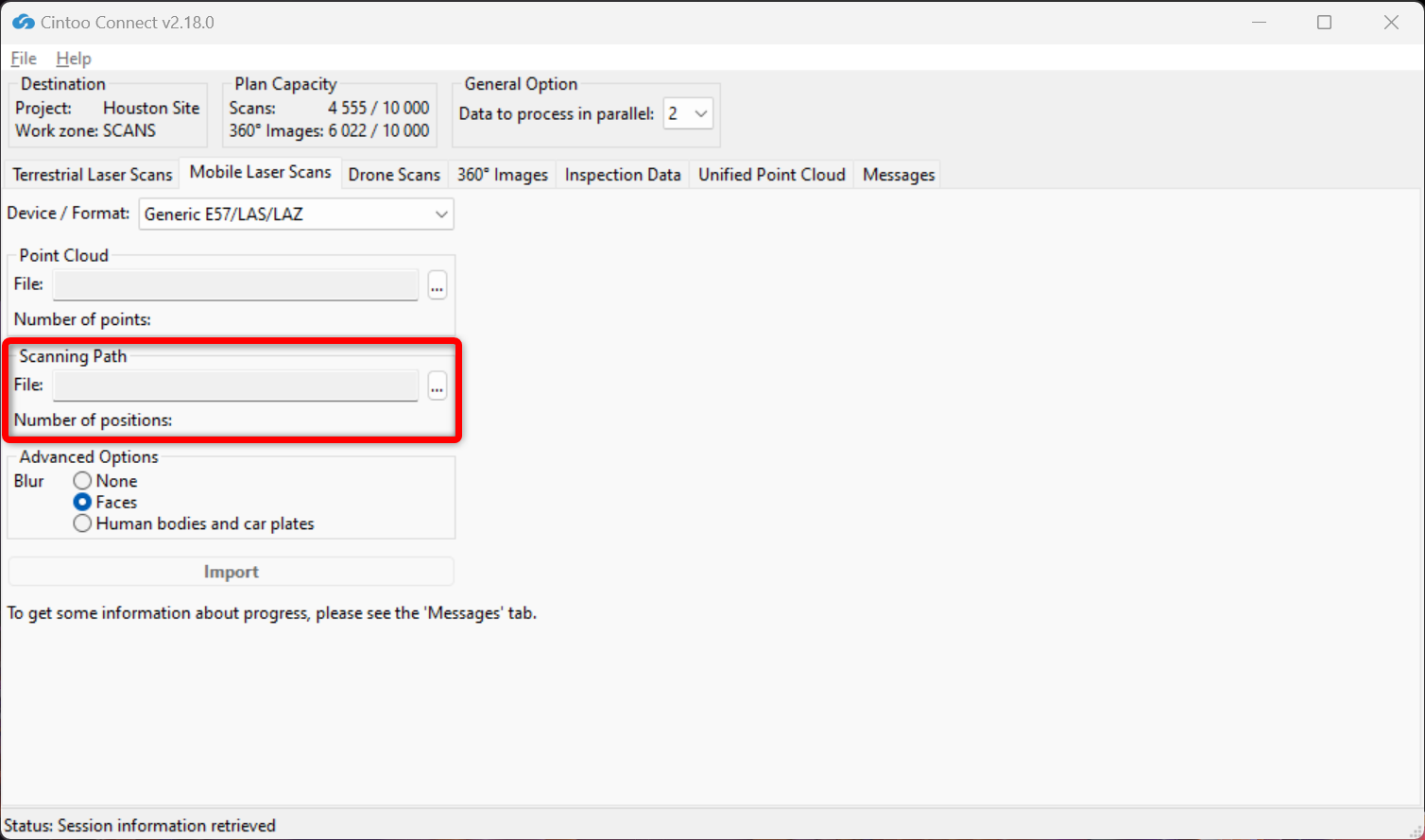Close the Cintoo Connect window
1425x840 pixels.
pos(1391,22)
